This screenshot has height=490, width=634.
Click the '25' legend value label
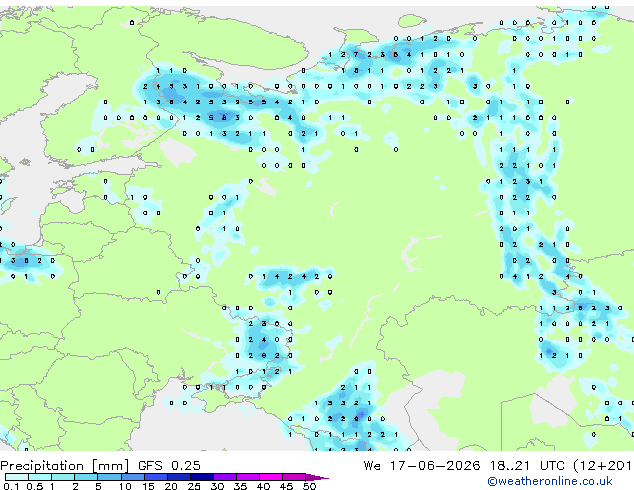tap(194, 486)
